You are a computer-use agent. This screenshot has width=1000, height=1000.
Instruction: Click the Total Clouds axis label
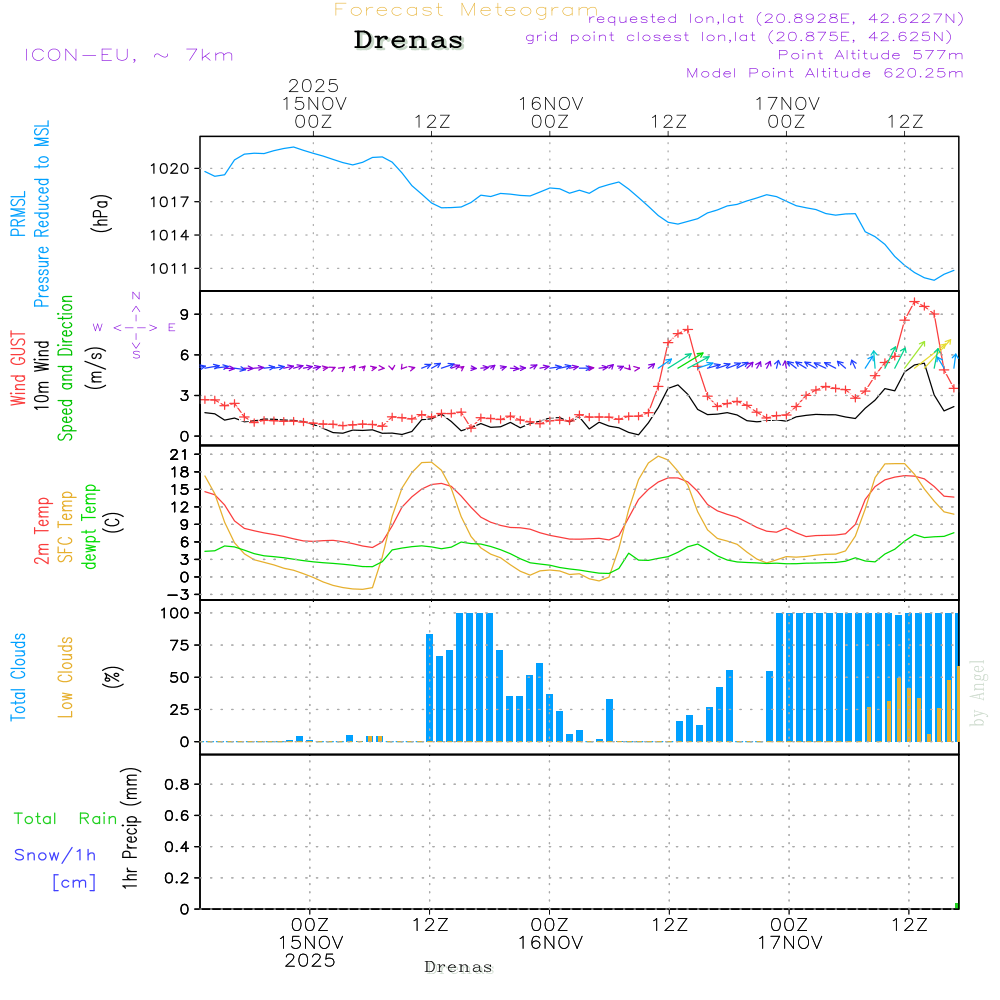(x=19, y=677)
